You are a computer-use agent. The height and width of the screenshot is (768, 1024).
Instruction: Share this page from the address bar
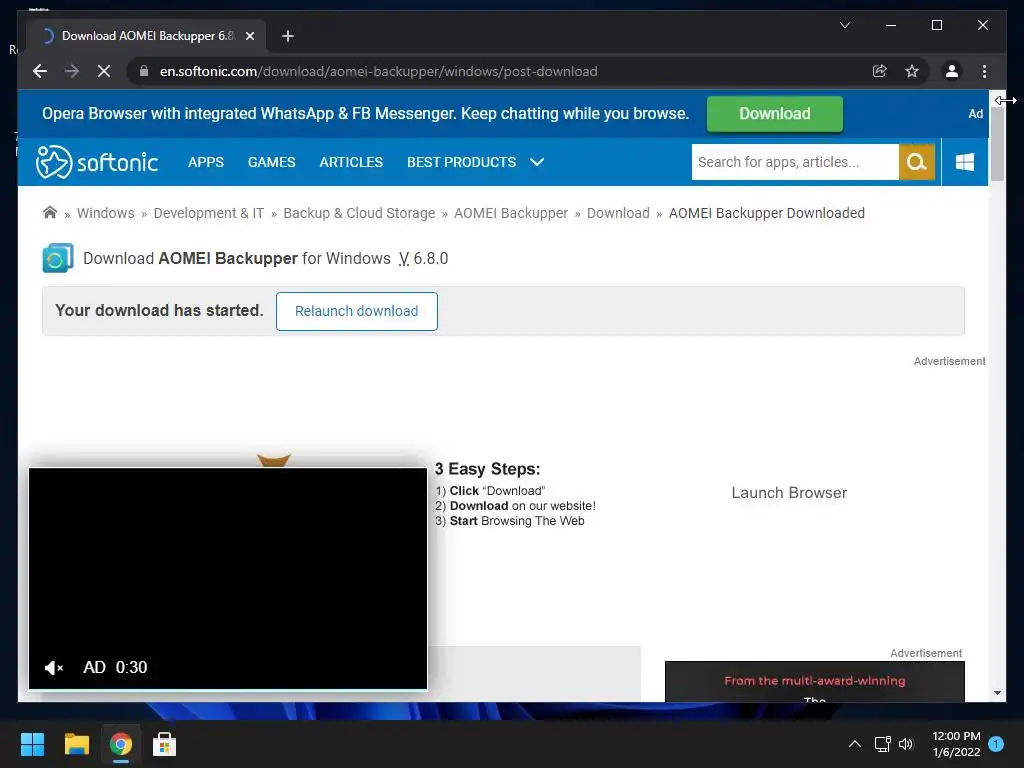(880, 71)
